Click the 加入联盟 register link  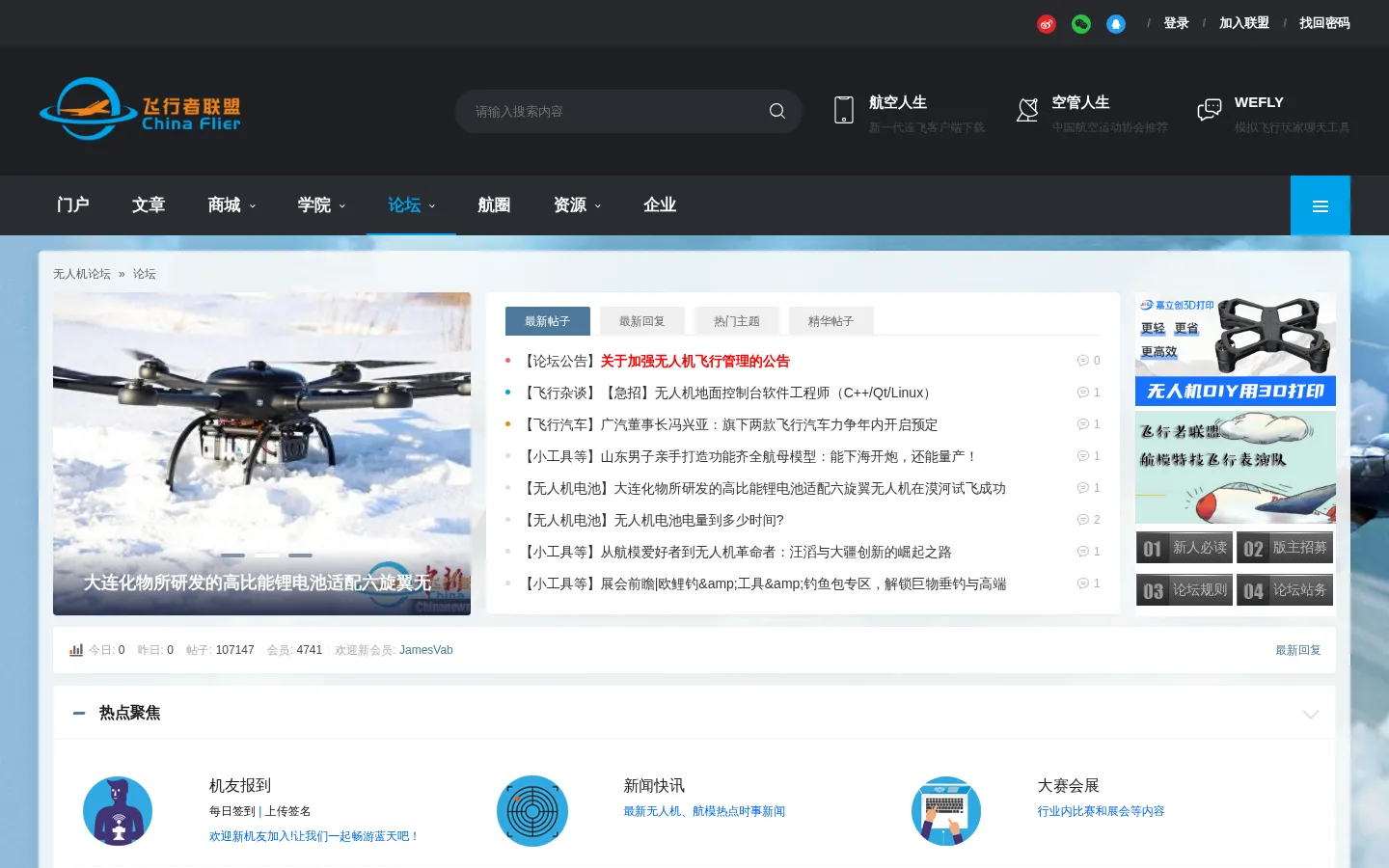[1244, 23]
